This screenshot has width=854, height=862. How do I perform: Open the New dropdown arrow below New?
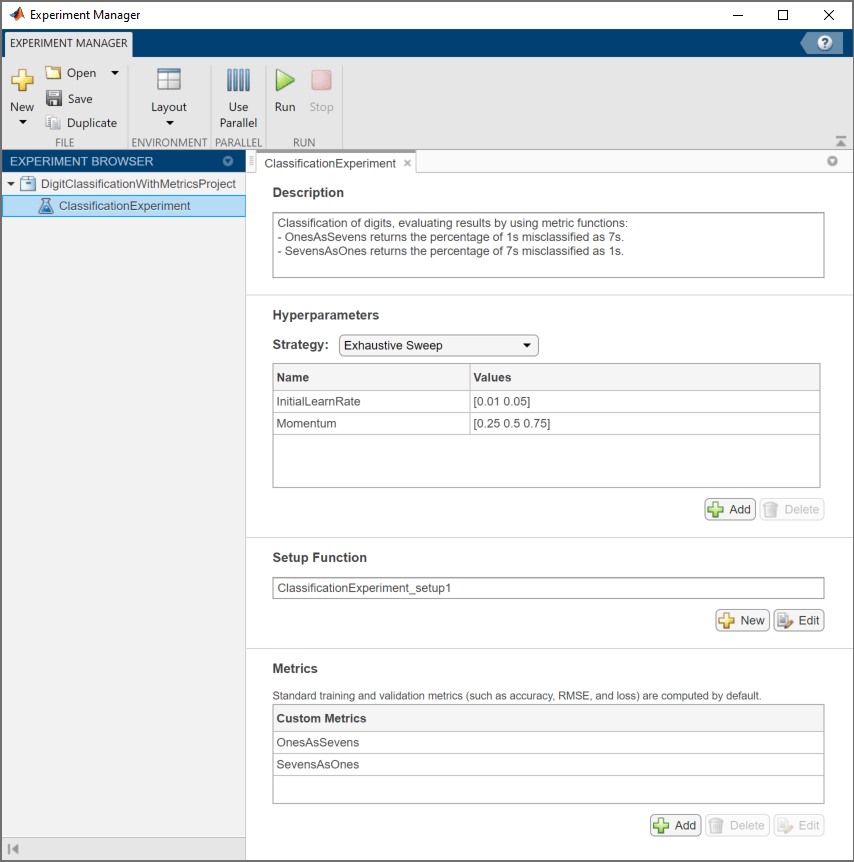pos(23,122)
